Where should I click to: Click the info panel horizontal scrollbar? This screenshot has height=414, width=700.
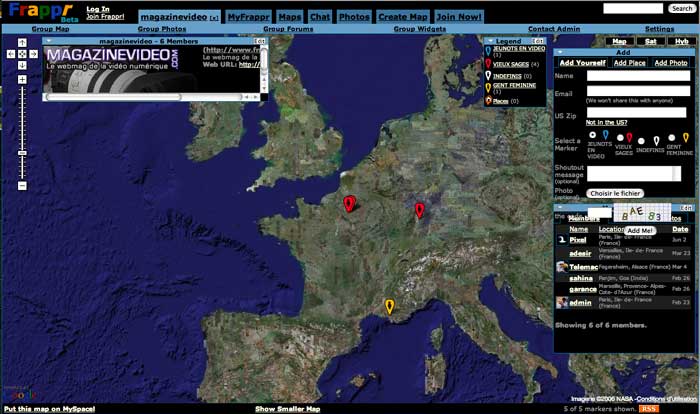point(152,97)
